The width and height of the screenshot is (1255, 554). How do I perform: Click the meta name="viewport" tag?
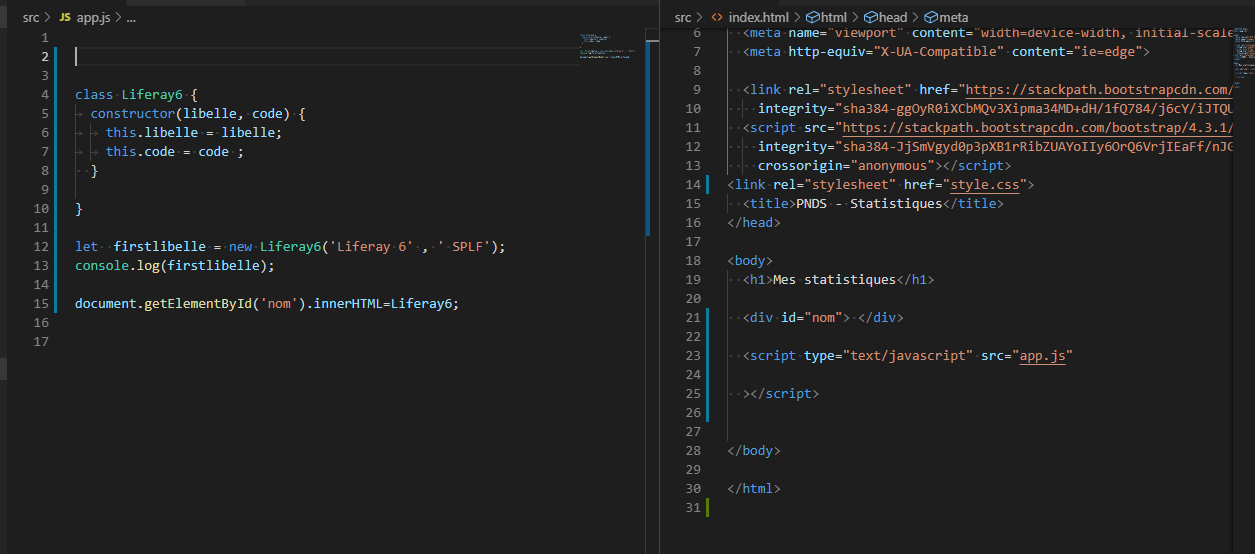pos(987,33)
